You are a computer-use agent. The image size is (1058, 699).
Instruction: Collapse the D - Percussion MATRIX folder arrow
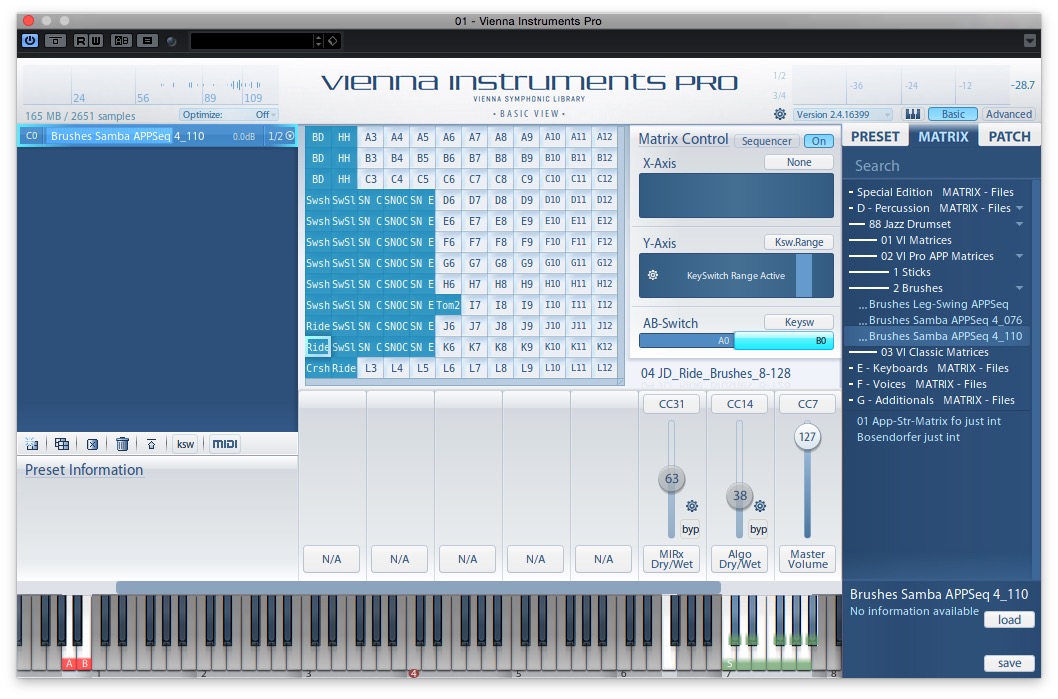point(1020,208)
